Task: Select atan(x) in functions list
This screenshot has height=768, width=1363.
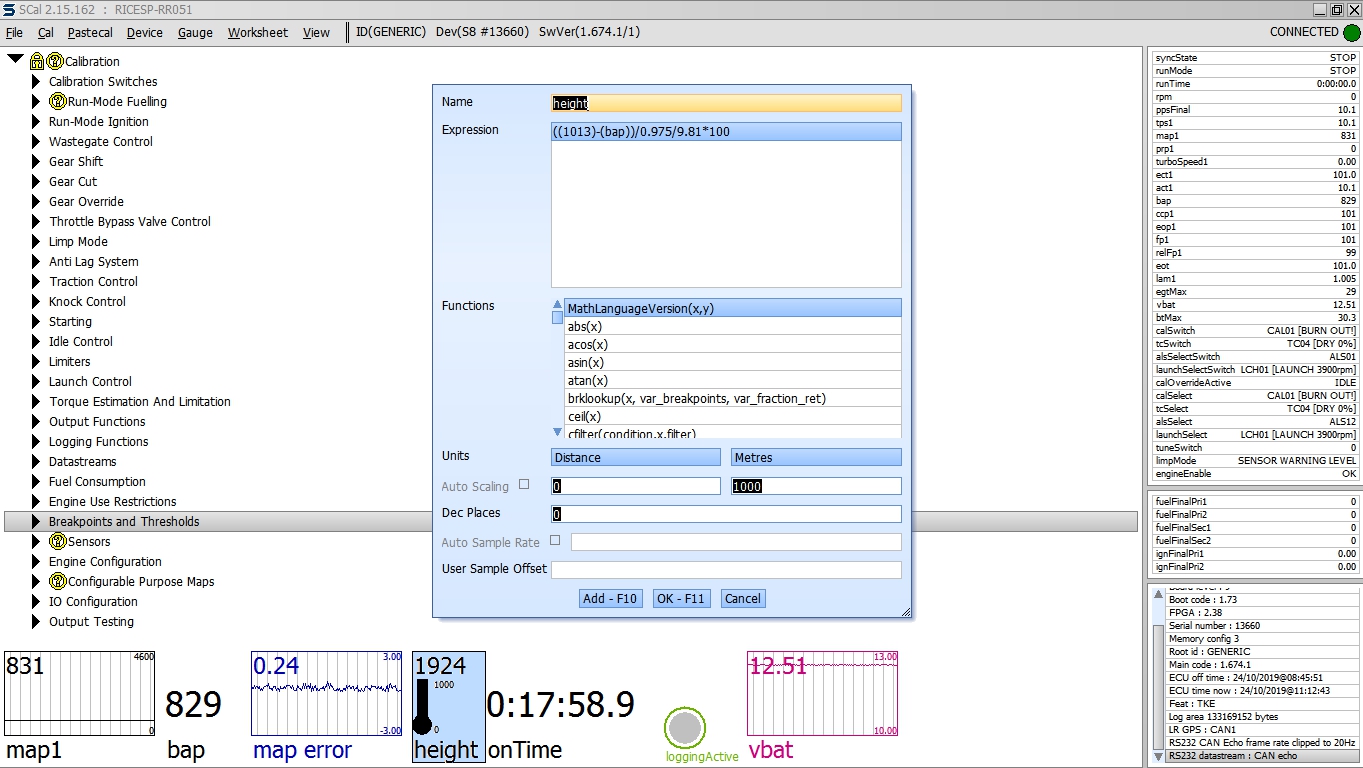Action: [x=733, y=380]
